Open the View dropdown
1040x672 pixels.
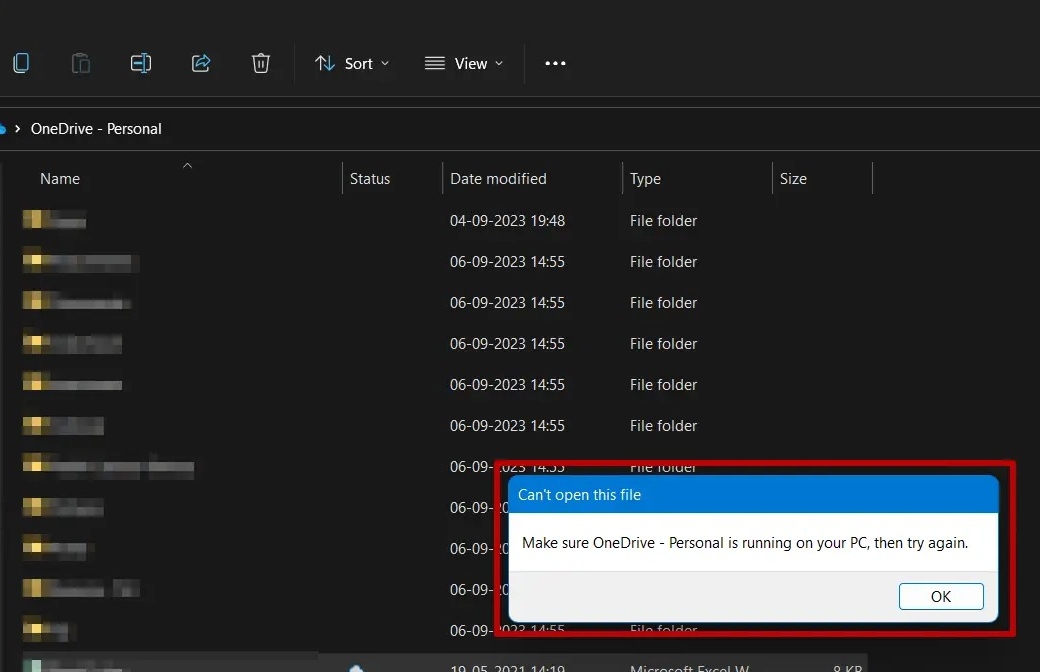coord(463,62)
